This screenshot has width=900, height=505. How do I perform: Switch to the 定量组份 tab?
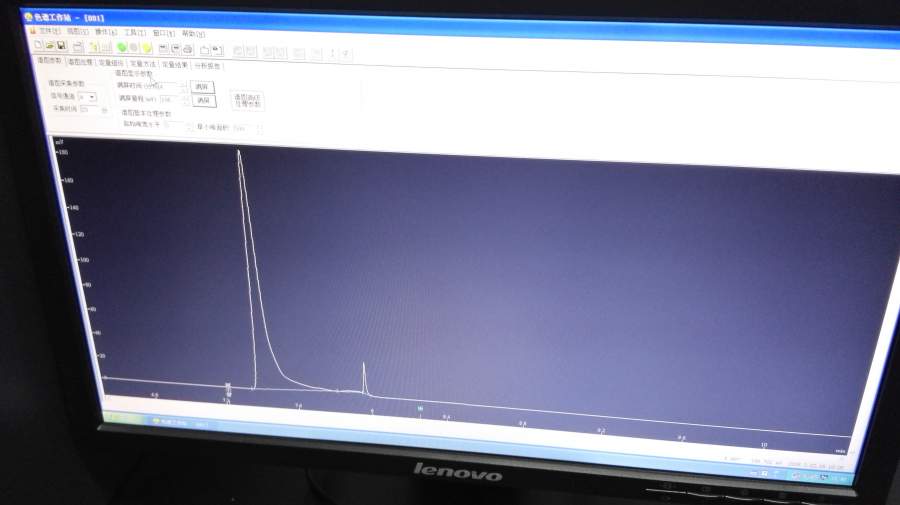pyautogui.click(x=111, y=63)
